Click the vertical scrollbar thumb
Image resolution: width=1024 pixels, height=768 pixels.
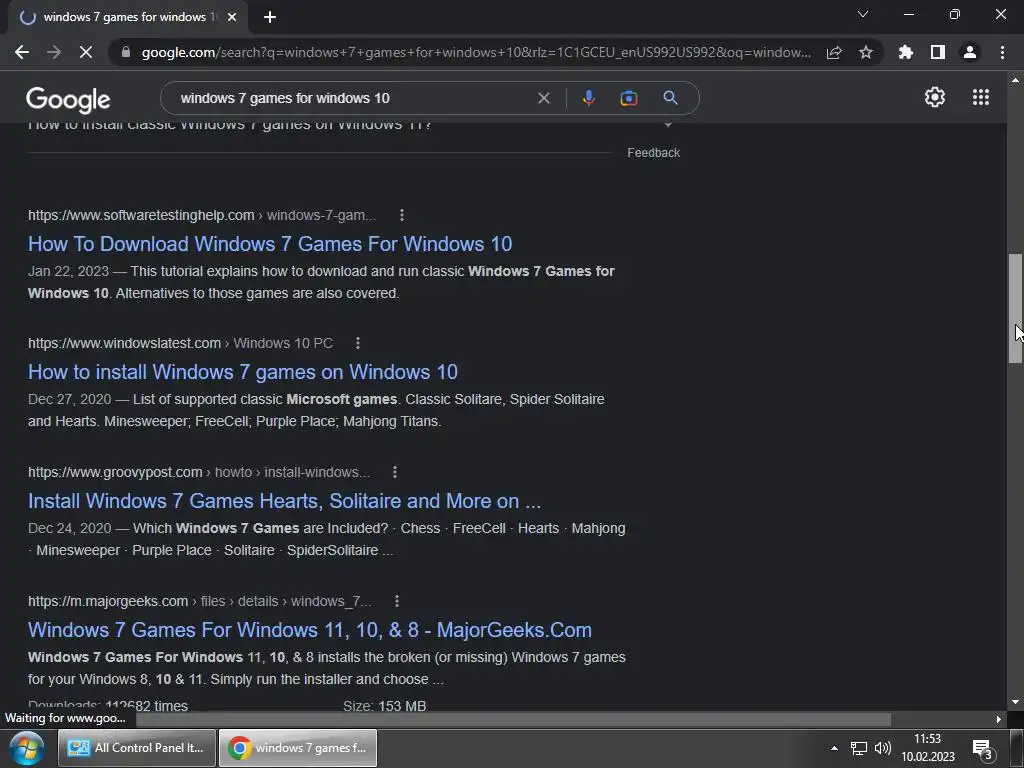click(1015, 308)
